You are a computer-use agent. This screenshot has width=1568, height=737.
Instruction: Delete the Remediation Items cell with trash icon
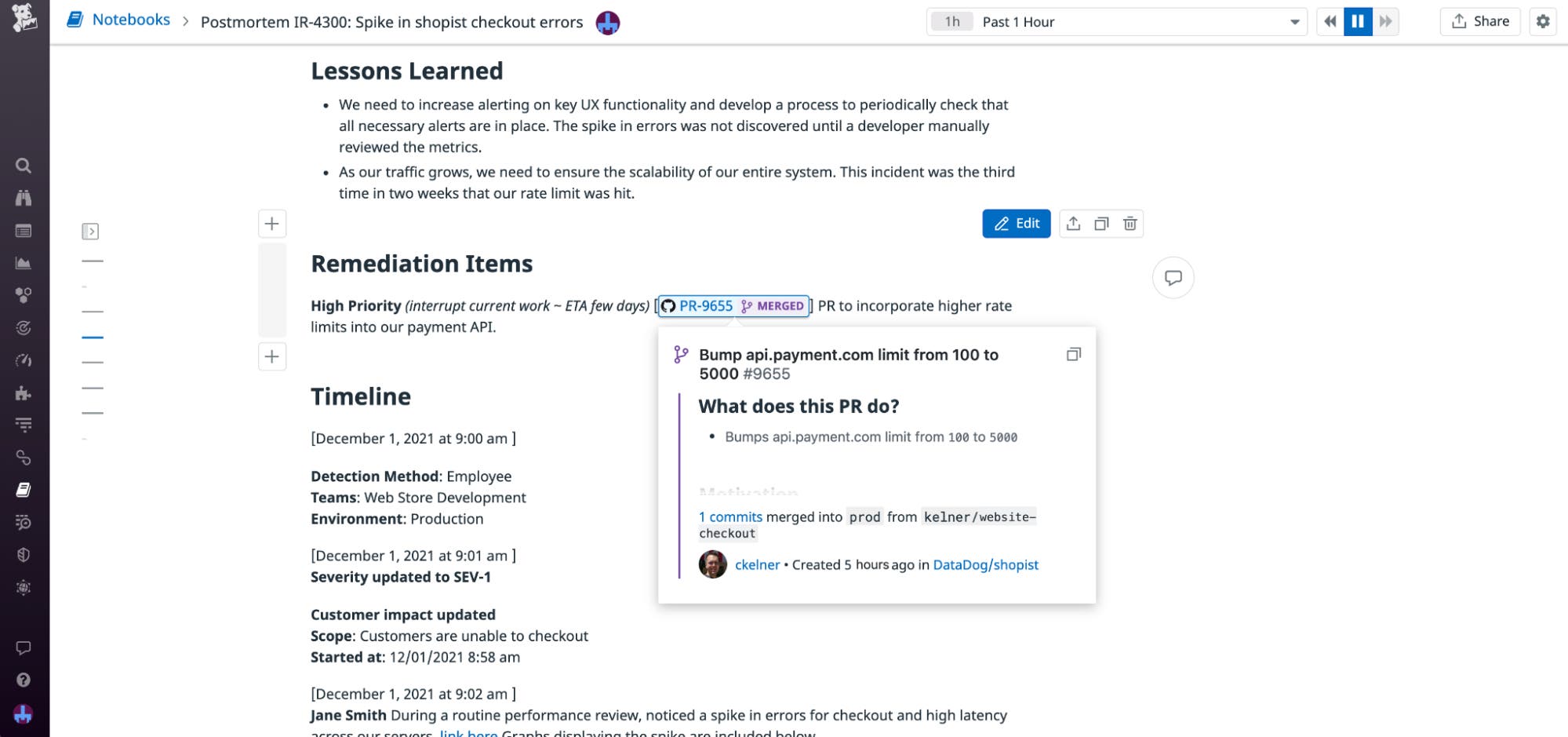coord(1130,223)
